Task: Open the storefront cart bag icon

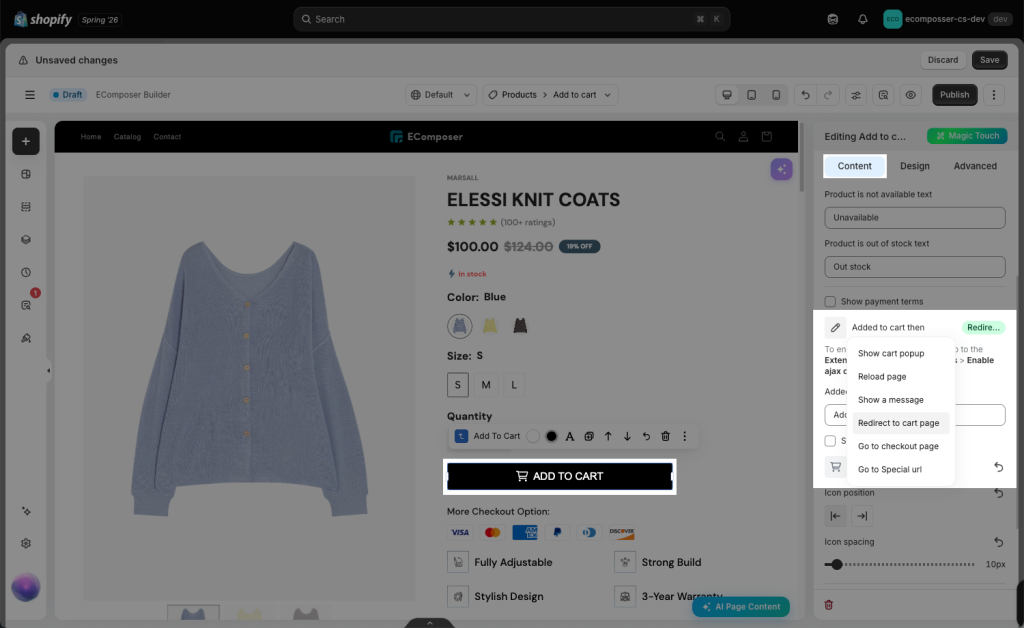Action: 767,136
